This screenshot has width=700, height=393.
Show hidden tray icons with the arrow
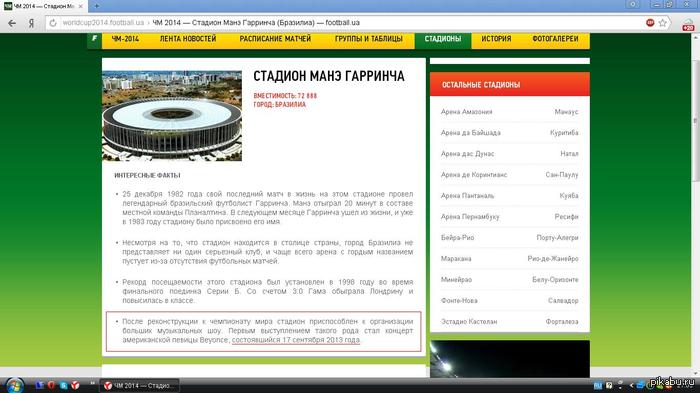(631, 385)
